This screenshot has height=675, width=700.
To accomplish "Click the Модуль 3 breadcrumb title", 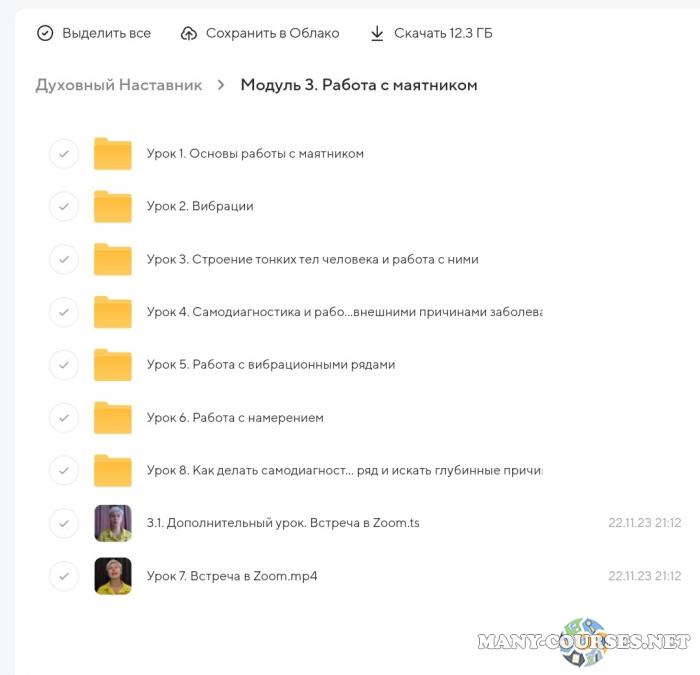I will (x=359, y=85).
